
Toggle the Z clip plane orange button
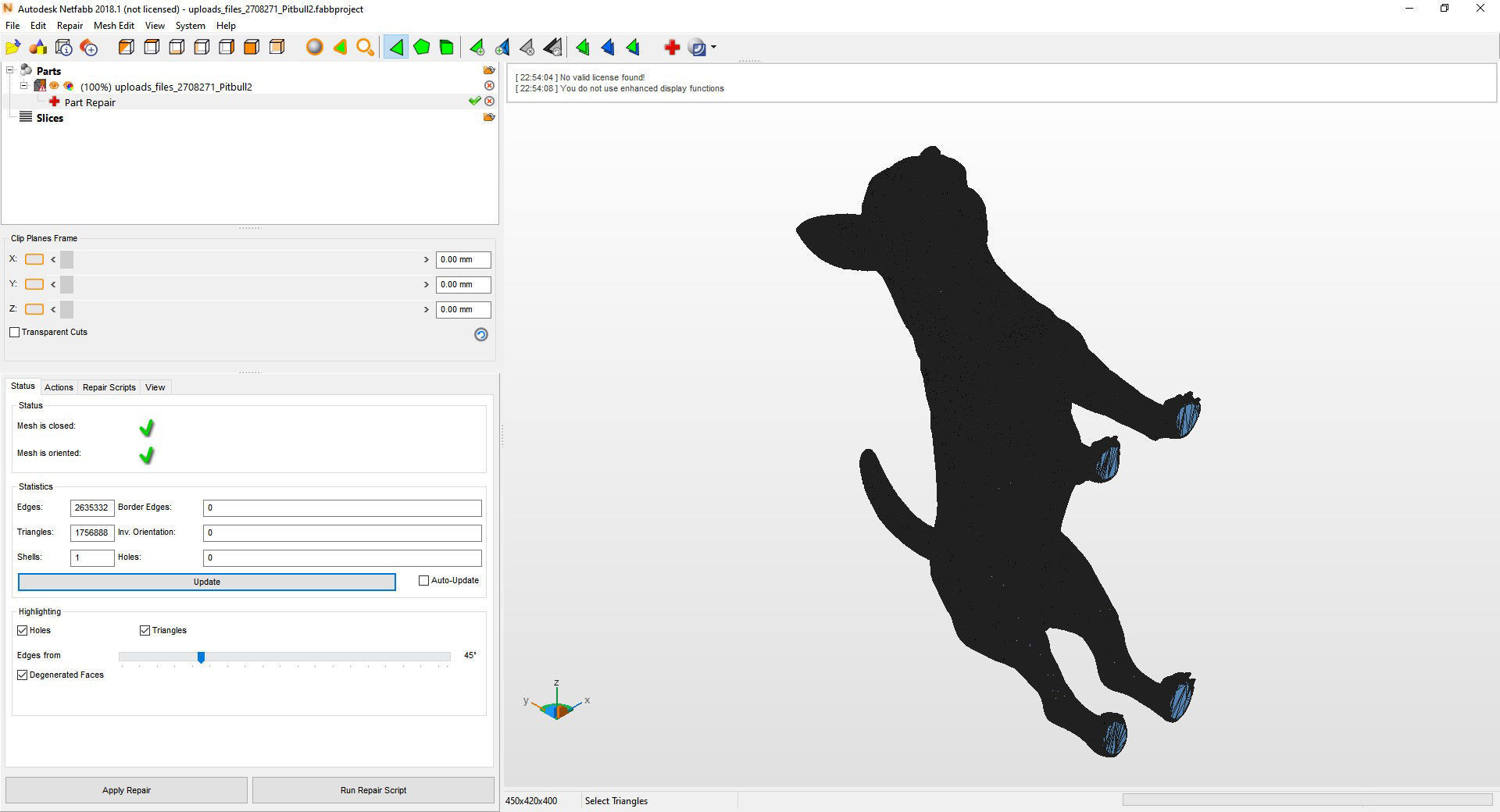34,309
